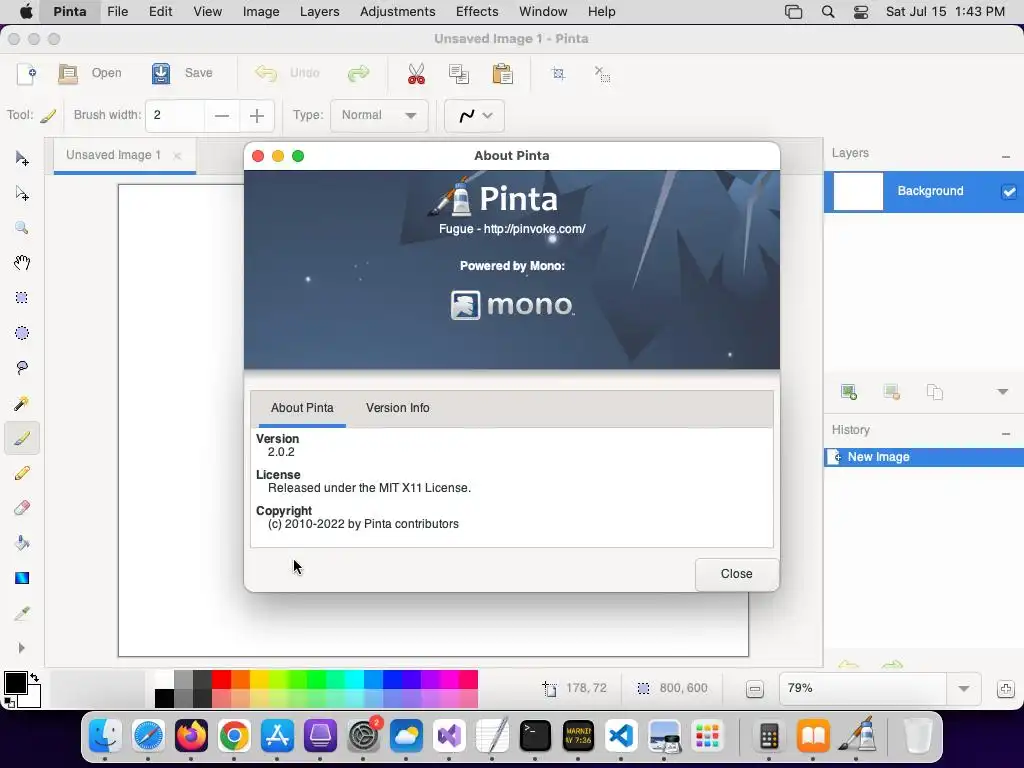Select the Lasso Select tool
The width and height of the screenshot is (1024, 768).
point(22,368)
